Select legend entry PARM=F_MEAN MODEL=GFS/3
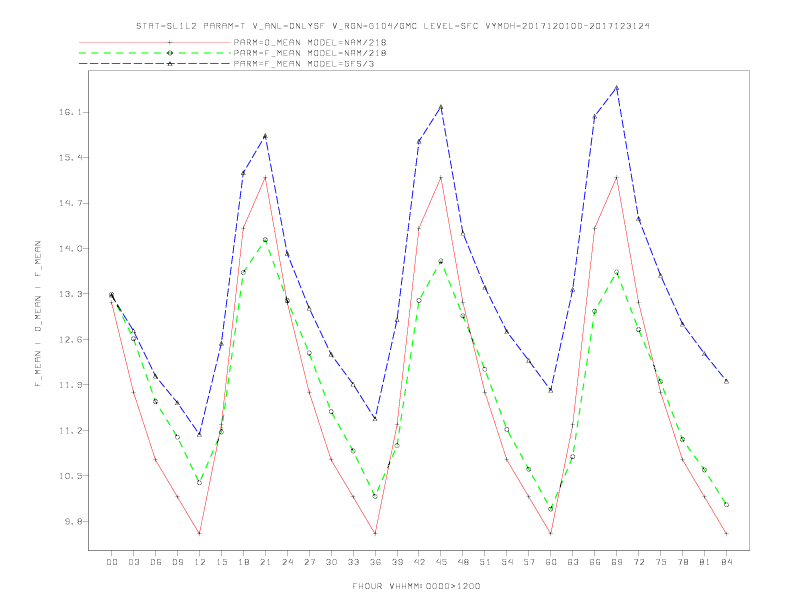Viewport: 792px width, 612px height. coord(304,64)
